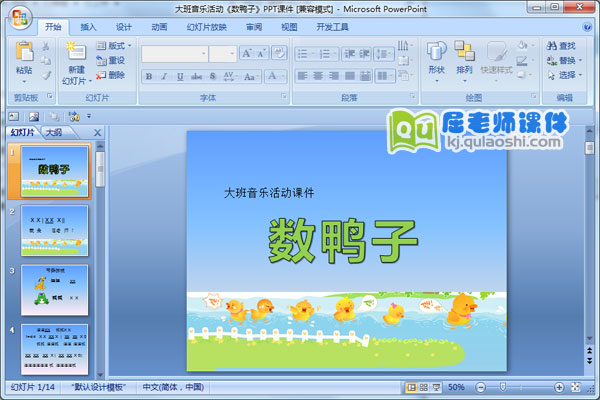Open the Customize Quick Access Toolbar arrow
Image resolution: width=600 pixels, height=400 pixels.
pyautogui.click(x=89, y=116)
